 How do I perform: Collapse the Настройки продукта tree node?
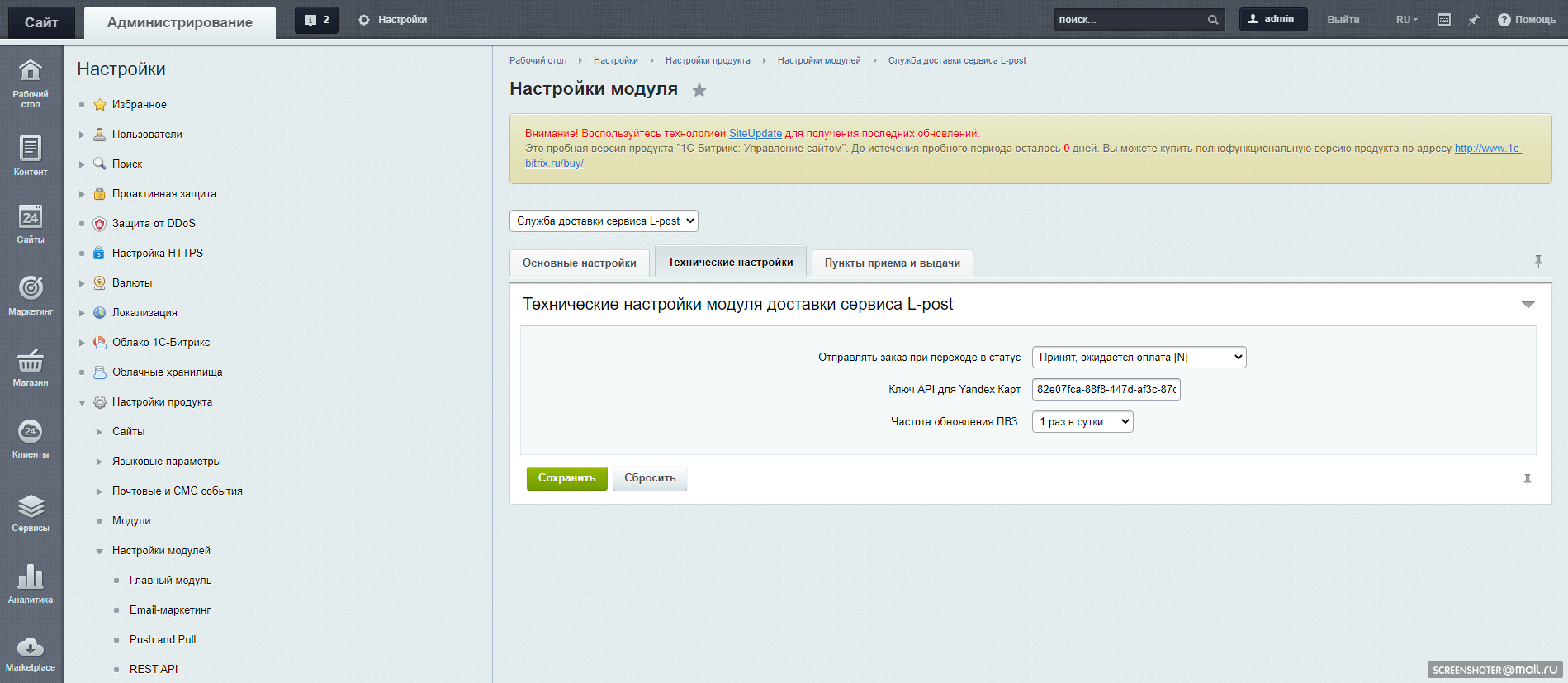83,402
